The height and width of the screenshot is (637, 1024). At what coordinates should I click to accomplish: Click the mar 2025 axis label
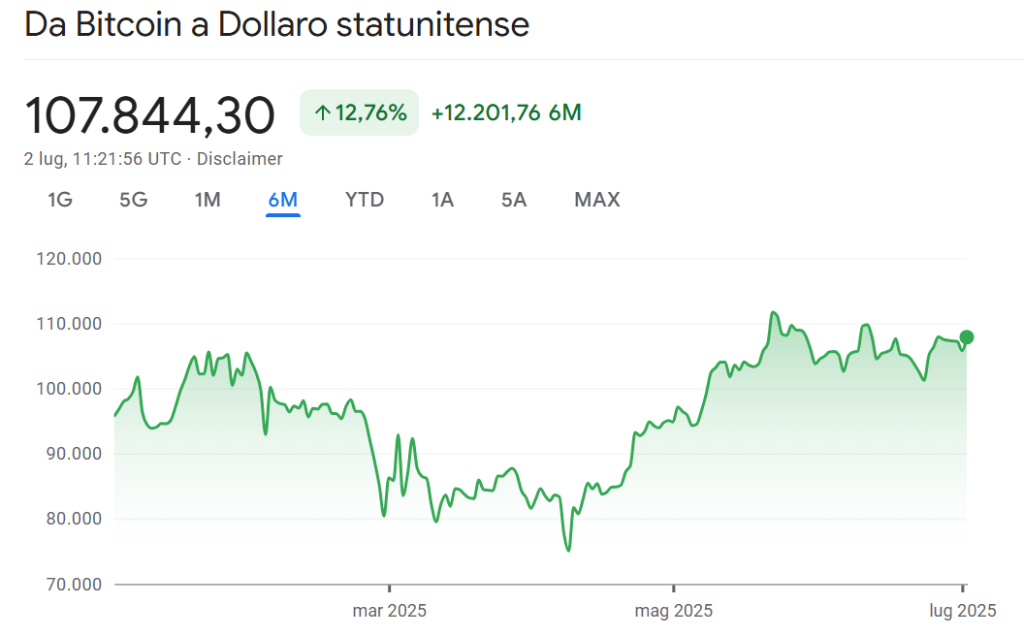point(389,609)
